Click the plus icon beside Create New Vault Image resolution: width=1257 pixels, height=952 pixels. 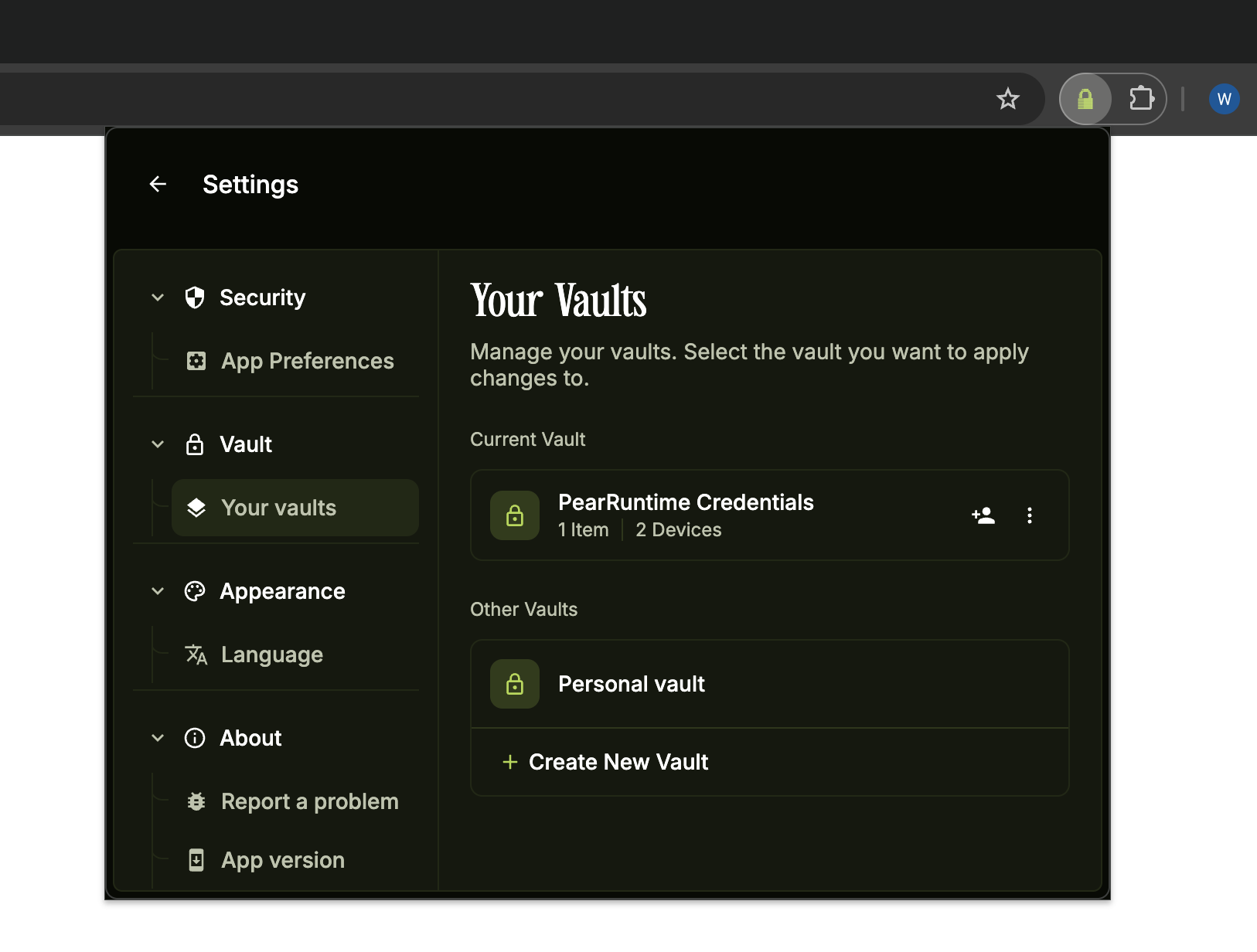click(510, 762)
